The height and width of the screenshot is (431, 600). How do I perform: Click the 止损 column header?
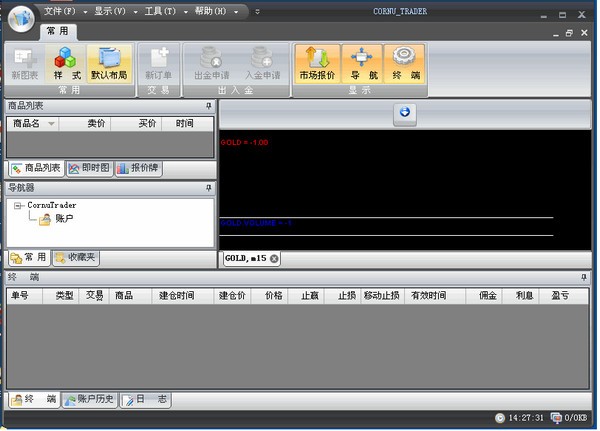click(x=343, y=295)
